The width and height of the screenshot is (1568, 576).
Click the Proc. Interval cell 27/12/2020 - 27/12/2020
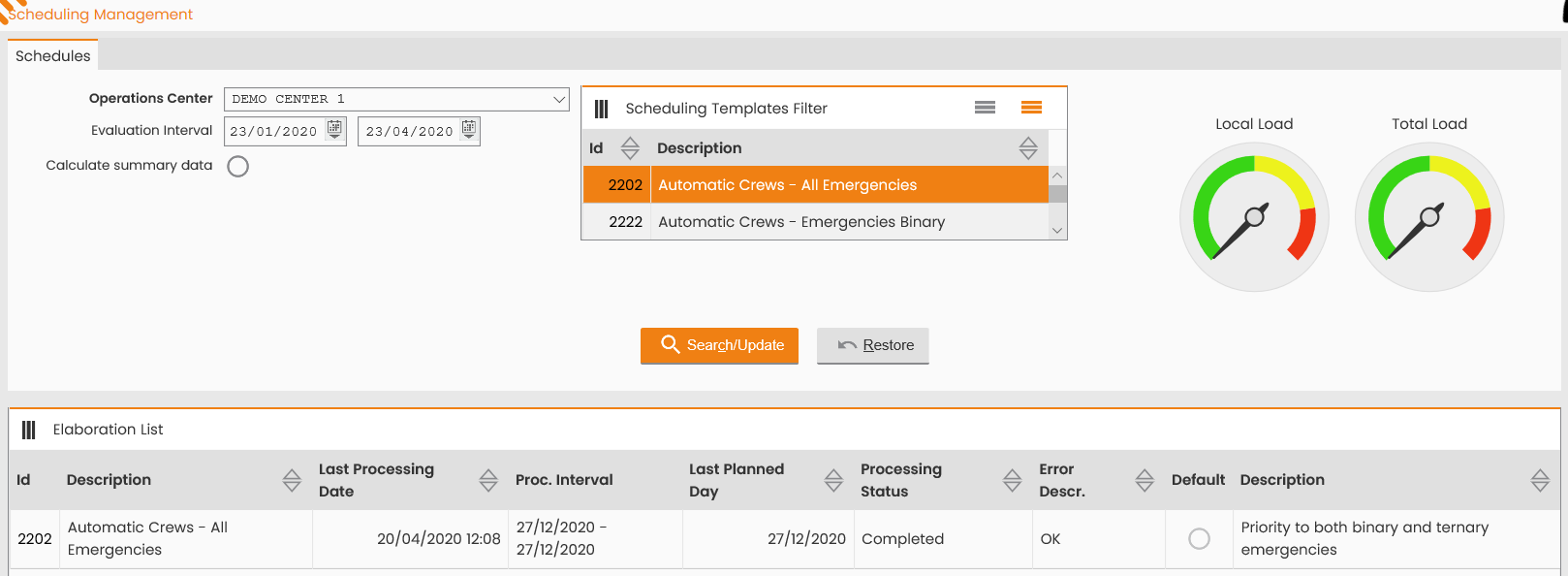click(x=595, y=539)
